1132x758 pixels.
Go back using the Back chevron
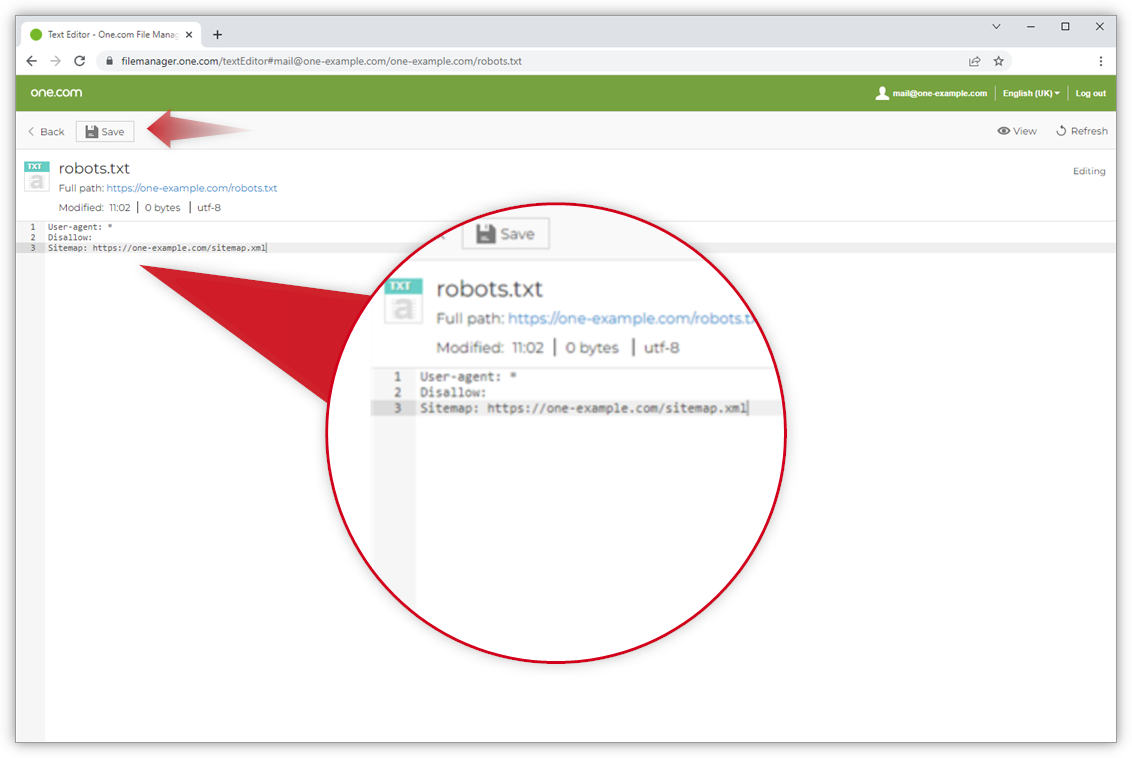click(x=46, y=132)
